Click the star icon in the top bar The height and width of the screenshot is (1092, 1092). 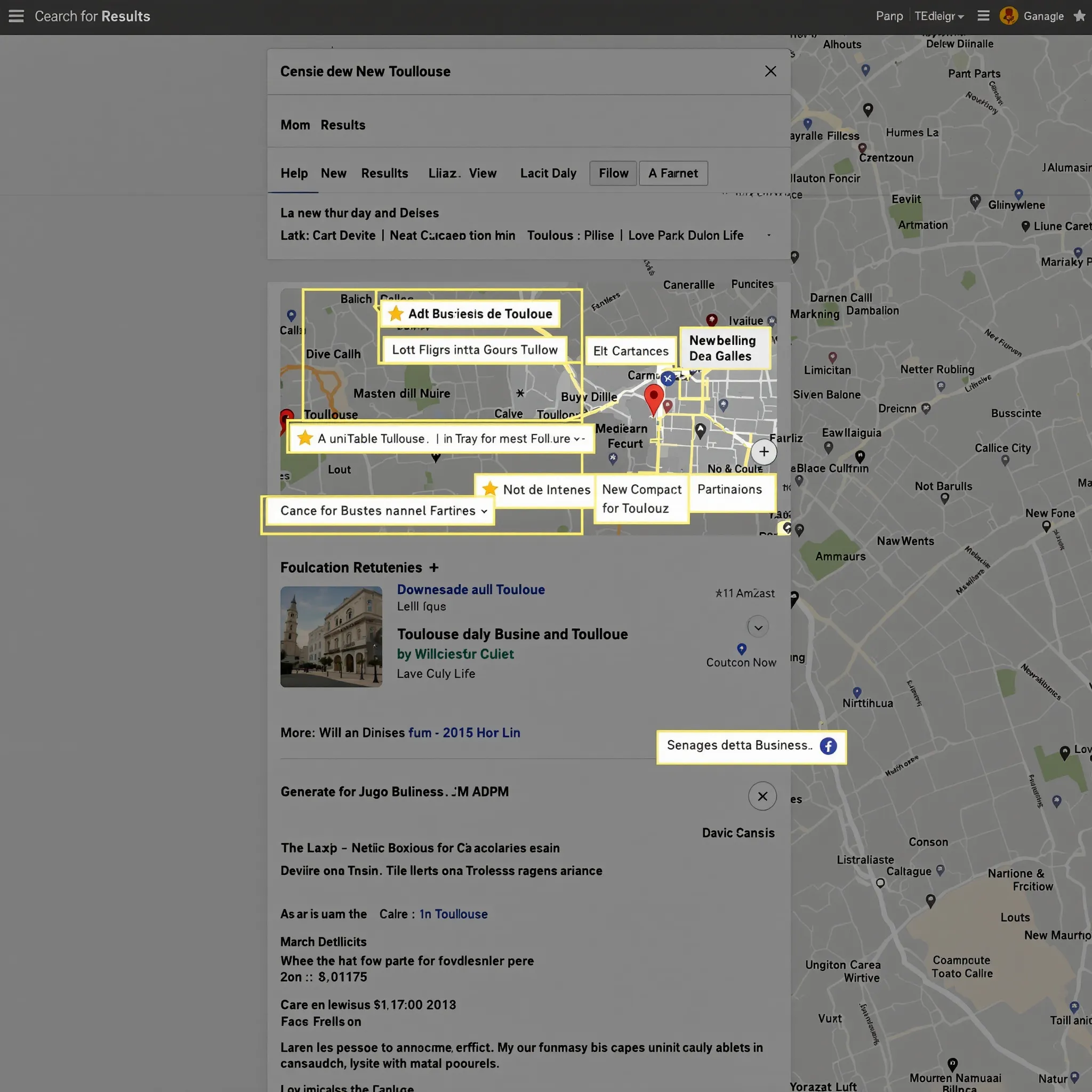point(1080,16)
